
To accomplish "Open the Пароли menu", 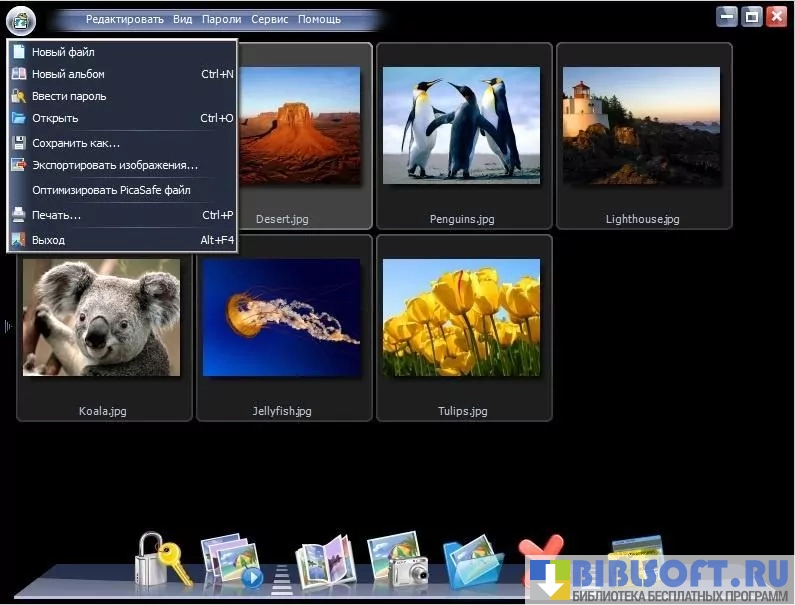I will coord(221,19).
